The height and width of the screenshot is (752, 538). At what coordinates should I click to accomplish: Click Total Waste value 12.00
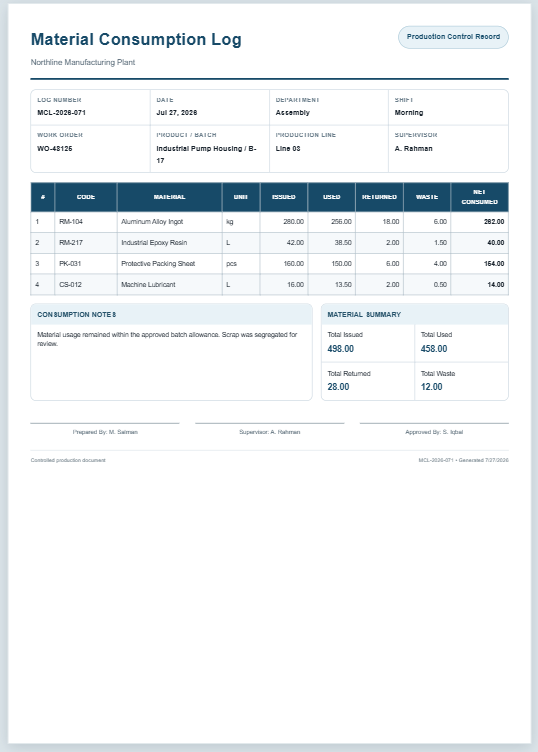pyautogui.click(x=432, y=387)
